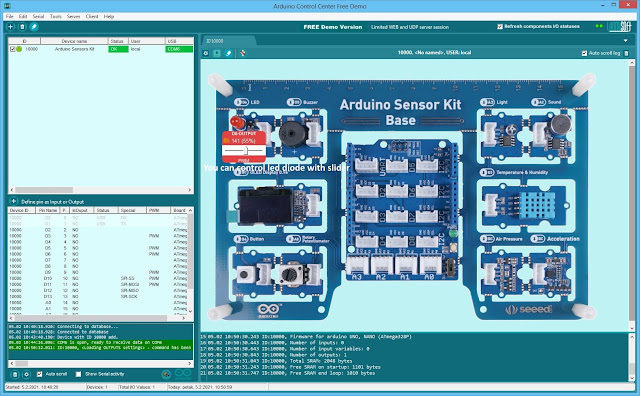Uncheck the Arduino Sensors Kit device checkbox
Image resolution: width=640 pixels, height=396 pixels.
pos(13,49)
